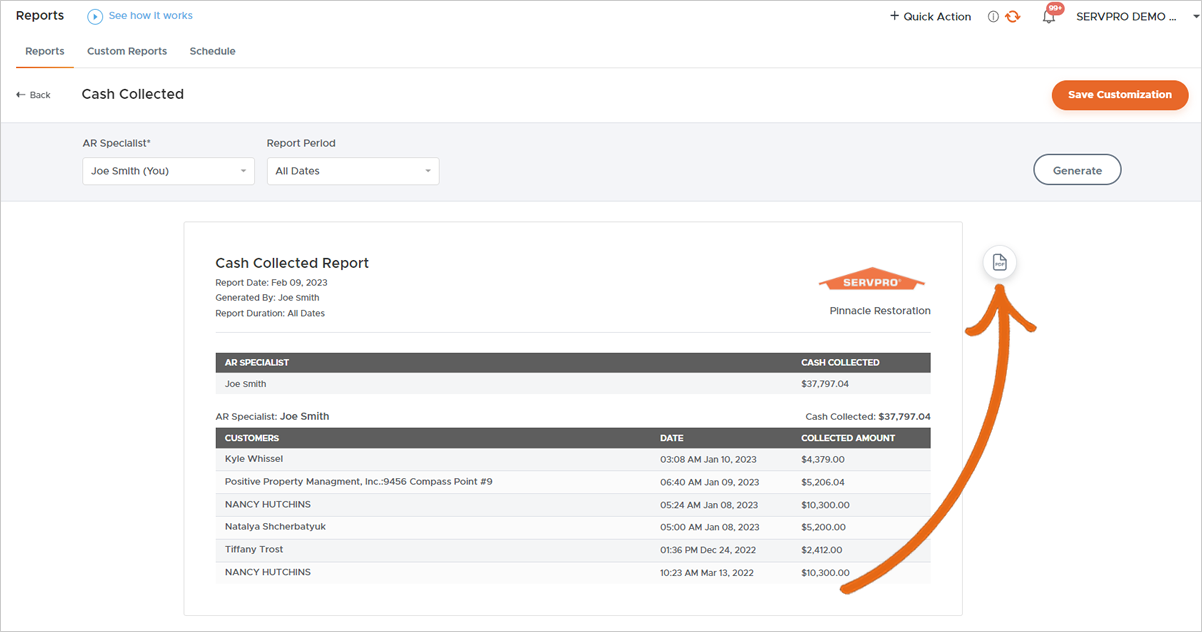Click the plus icon for Quick Action
The height and width of the screenshot is (632, 1202).
894,17
